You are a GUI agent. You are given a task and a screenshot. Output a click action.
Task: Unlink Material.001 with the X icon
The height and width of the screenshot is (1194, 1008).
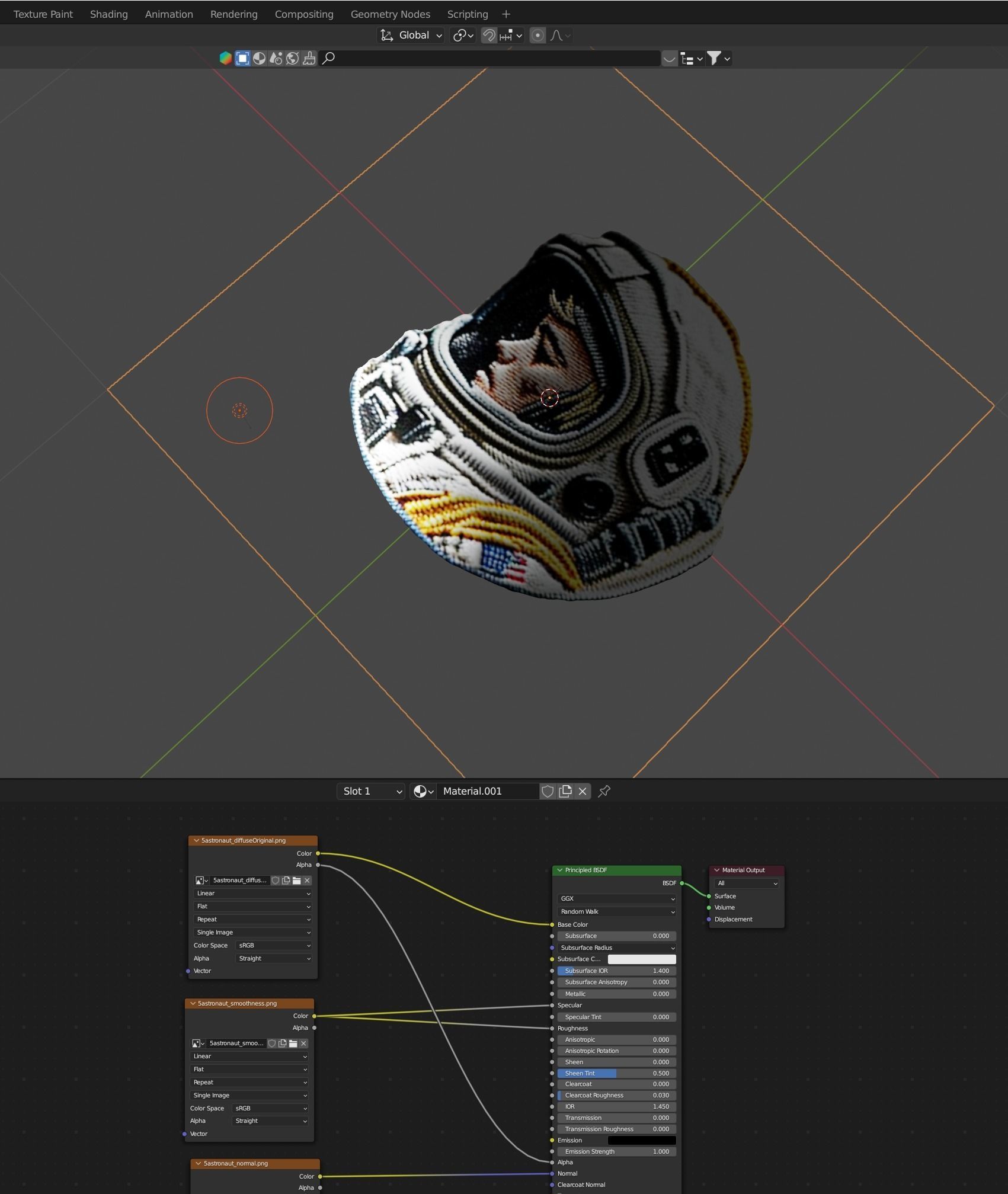(583, 791)
